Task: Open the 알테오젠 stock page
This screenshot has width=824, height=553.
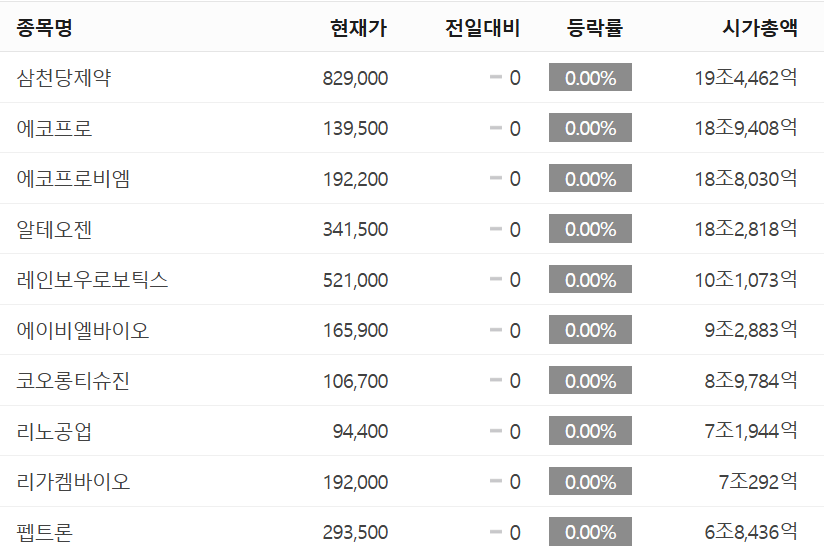Action: (x=54, y=229)
